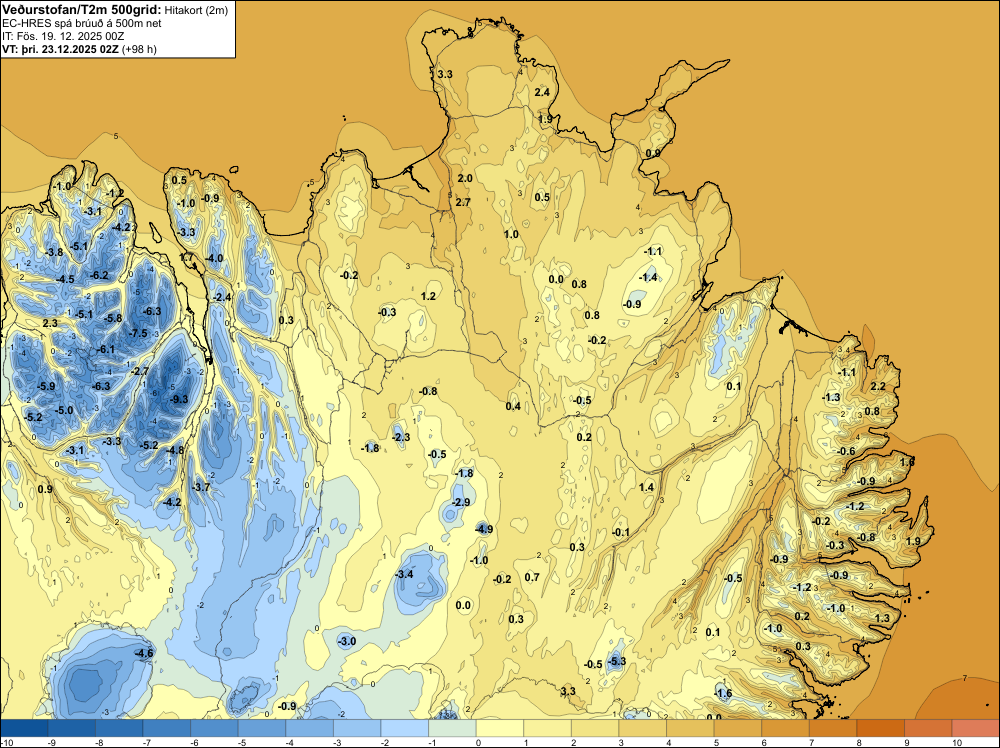This screenshot has height=748, width=1000.
Task: Select legend swatch between 9 and 10
Action: coord(928,728)
